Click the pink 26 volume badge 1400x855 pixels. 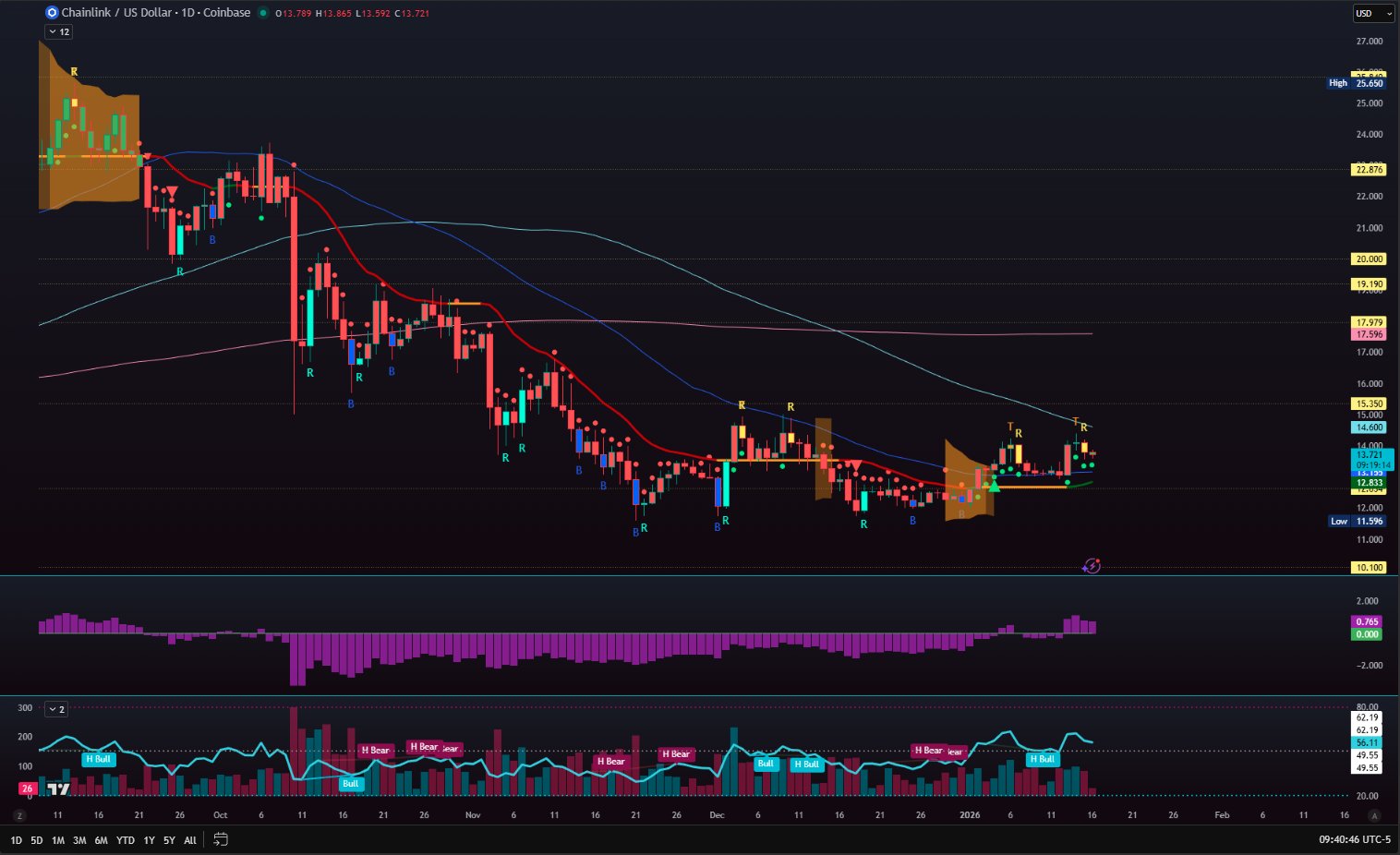[x=28, y=789]
